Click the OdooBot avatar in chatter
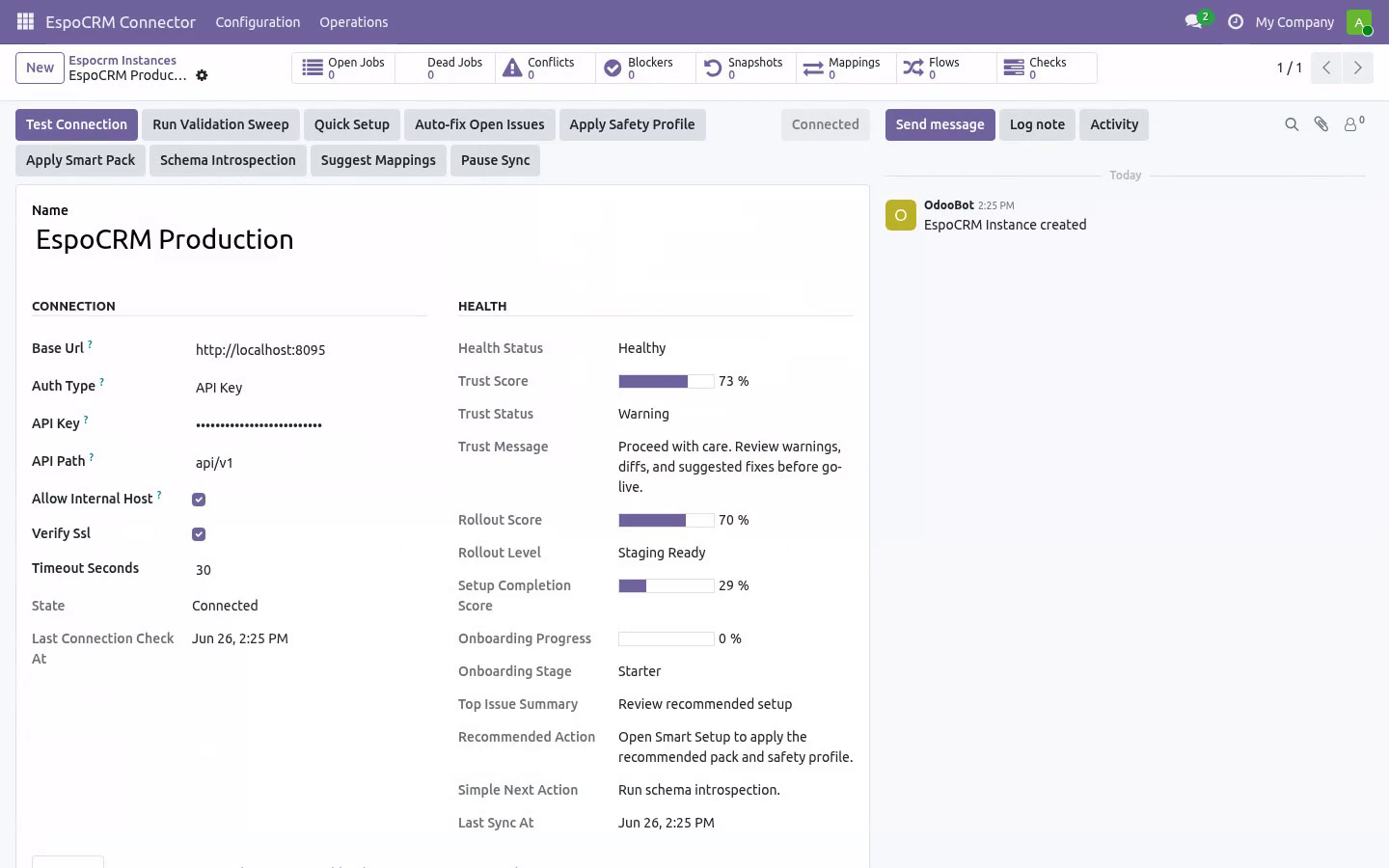Screen dimensions: 1389x868 (901, 215)
